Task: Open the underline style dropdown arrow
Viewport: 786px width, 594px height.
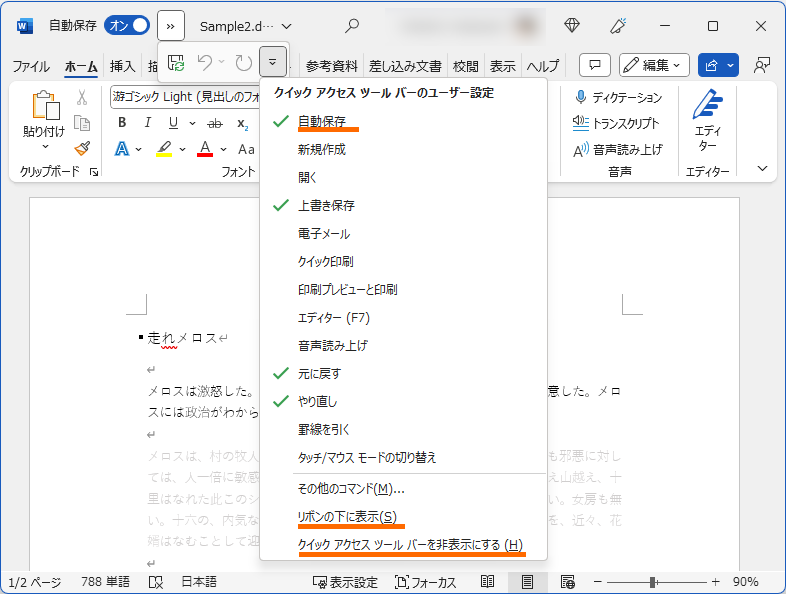Action: 192,123
